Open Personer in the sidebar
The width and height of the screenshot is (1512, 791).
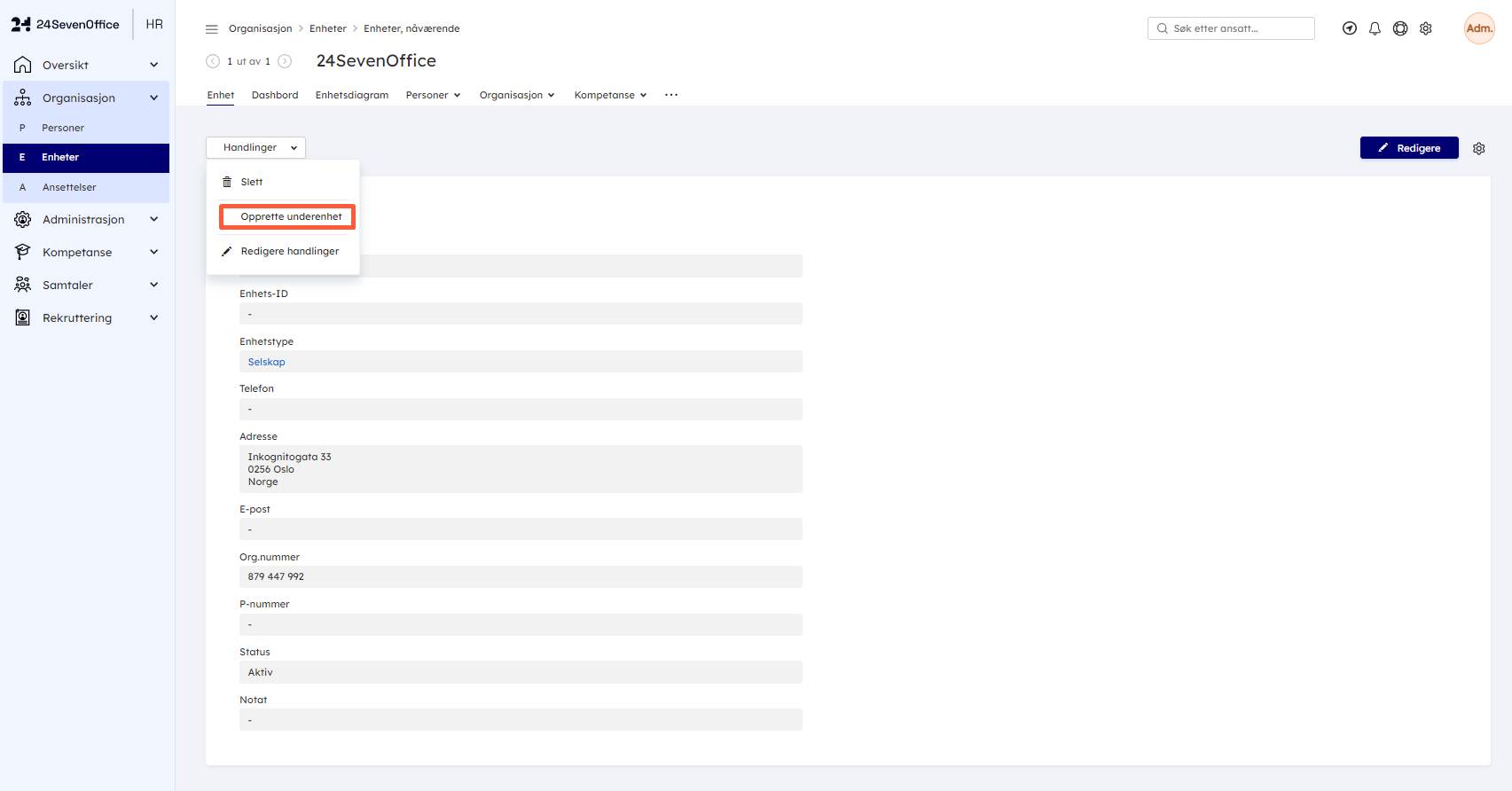point(86,128)
